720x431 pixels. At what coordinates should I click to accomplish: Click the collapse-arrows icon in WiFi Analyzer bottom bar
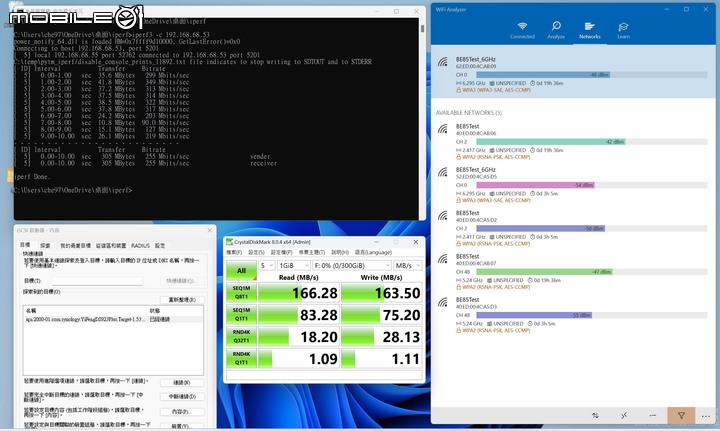pyautogui.click(x=624, y=415)
